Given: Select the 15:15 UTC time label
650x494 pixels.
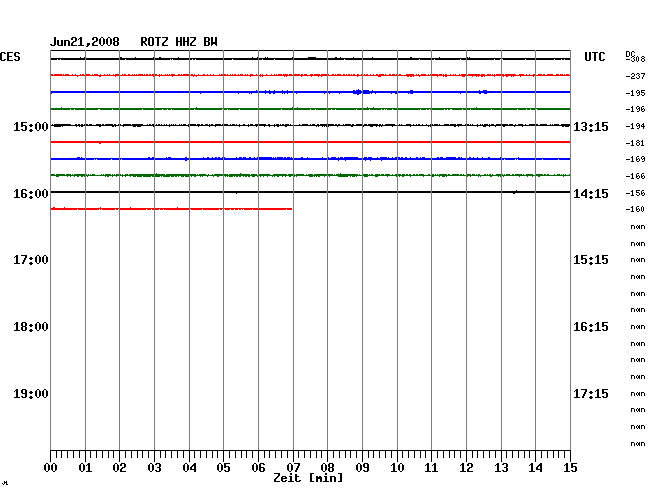Looking at the screenshot, I should tap(591, 260).
